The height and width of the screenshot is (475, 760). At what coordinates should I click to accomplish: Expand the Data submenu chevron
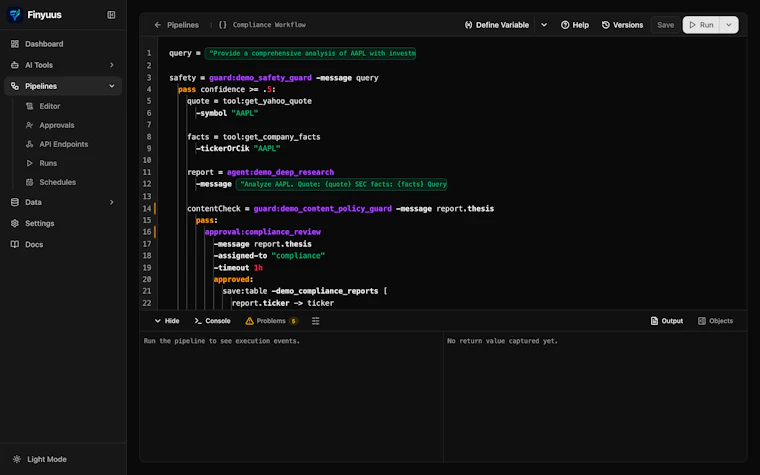[112, 202]
